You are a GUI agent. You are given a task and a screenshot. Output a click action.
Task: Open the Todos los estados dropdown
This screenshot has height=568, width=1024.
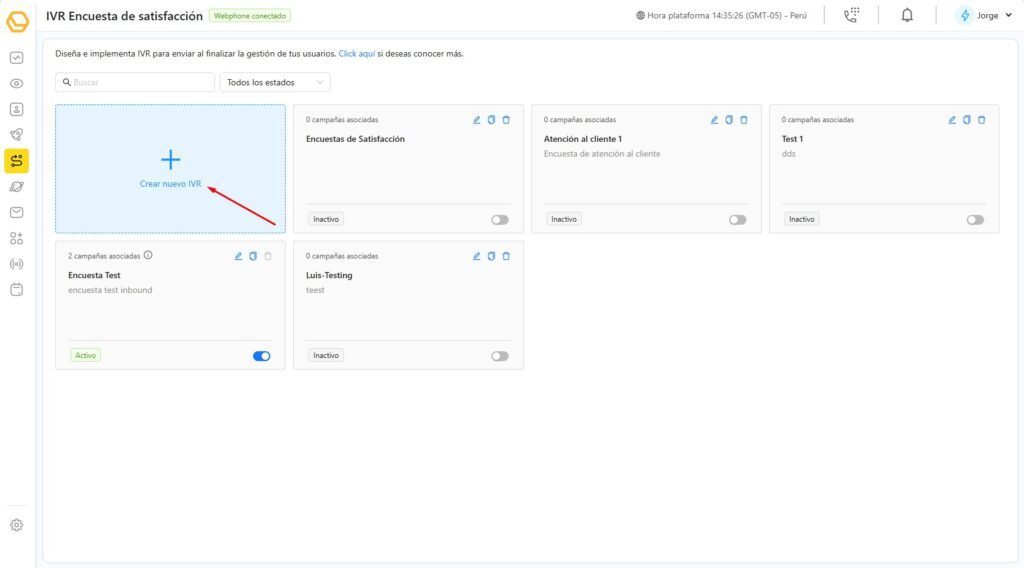275,82
